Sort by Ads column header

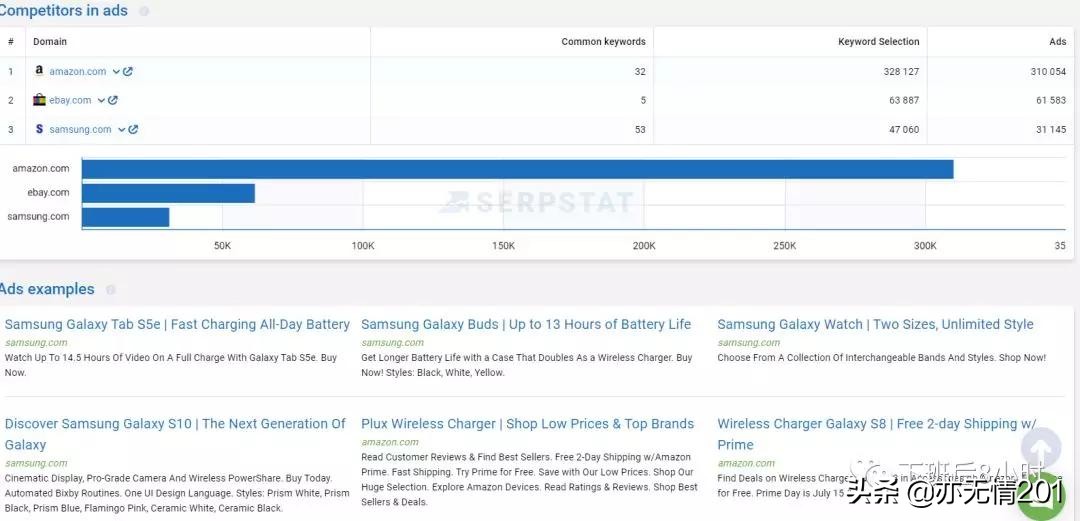(1057, 41)
